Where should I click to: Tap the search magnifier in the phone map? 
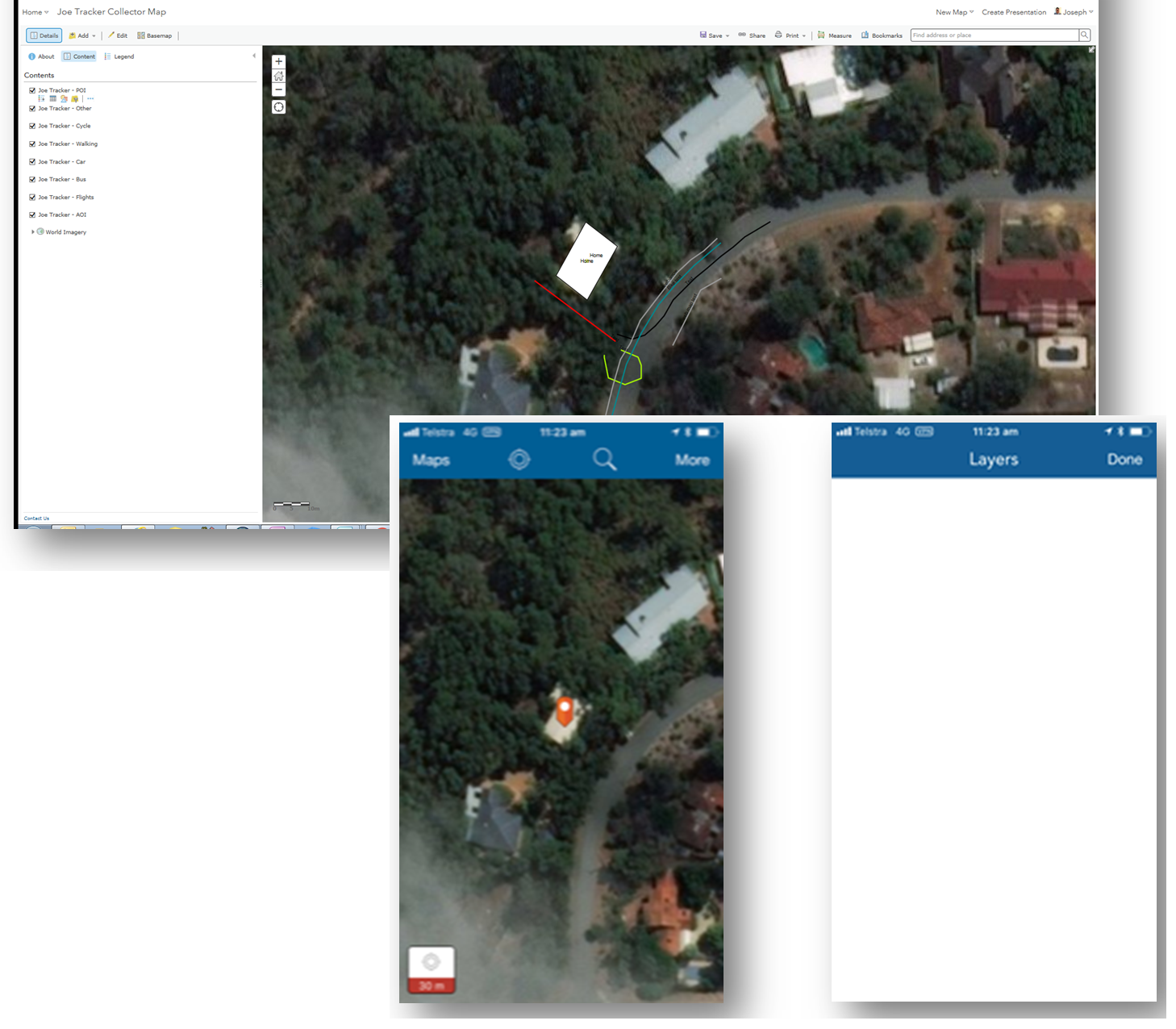coord(605,460)
